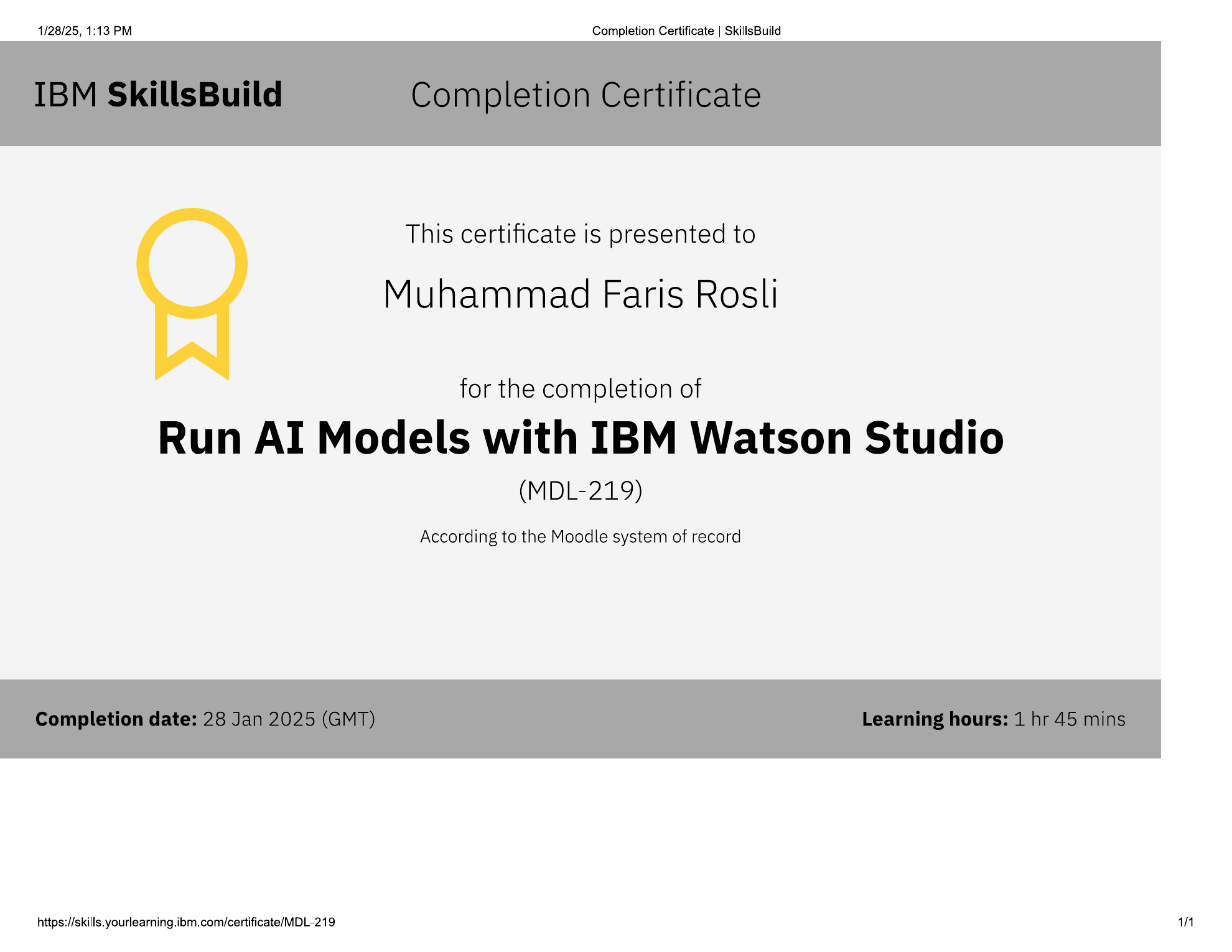Click the IBM SkillsBuild logo
The image size is (1232, 952).
pyautogui.click(x=158, y=95)
